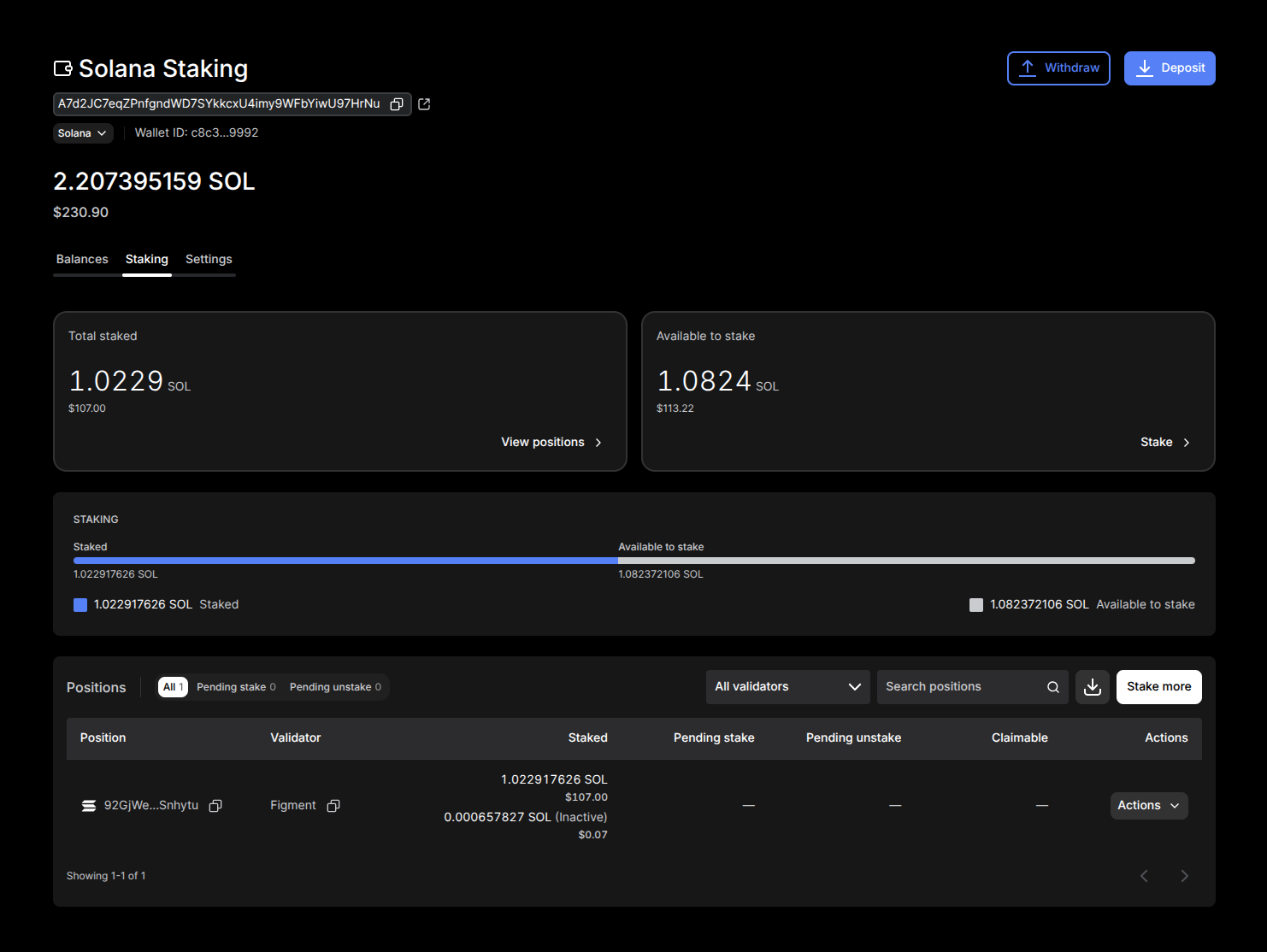The image size is (1267, 952).
Task: Click Stake link in Available card
Action: click(x=1165, y=442)
